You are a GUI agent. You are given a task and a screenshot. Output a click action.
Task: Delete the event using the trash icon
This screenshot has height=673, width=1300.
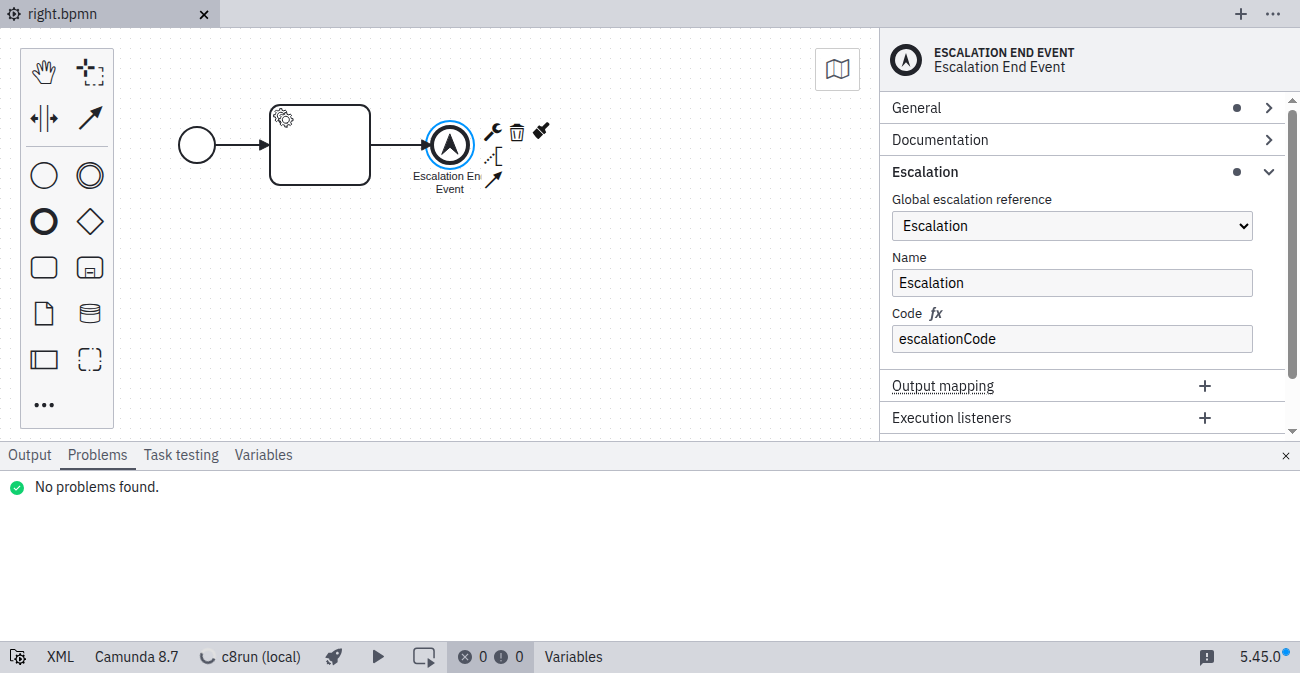coord(516,131)
